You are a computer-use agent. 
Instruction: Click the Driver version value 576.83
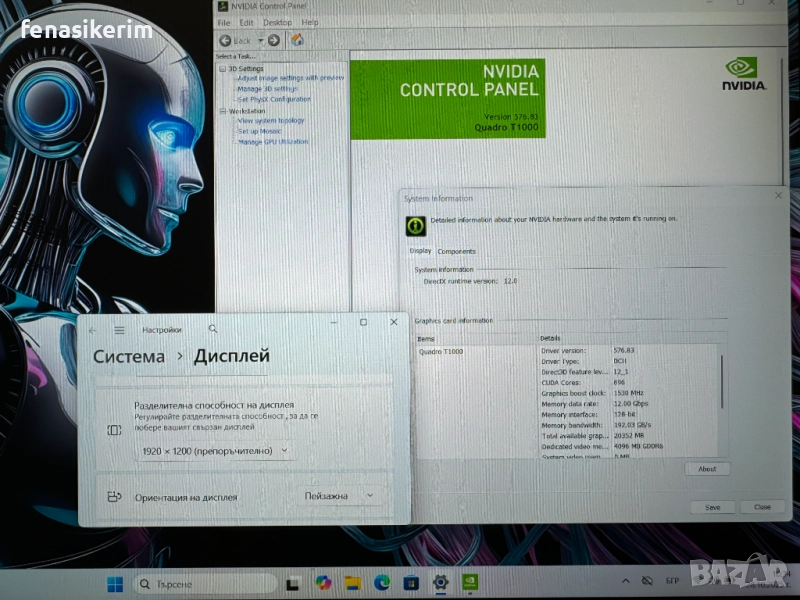coord(623,351)
